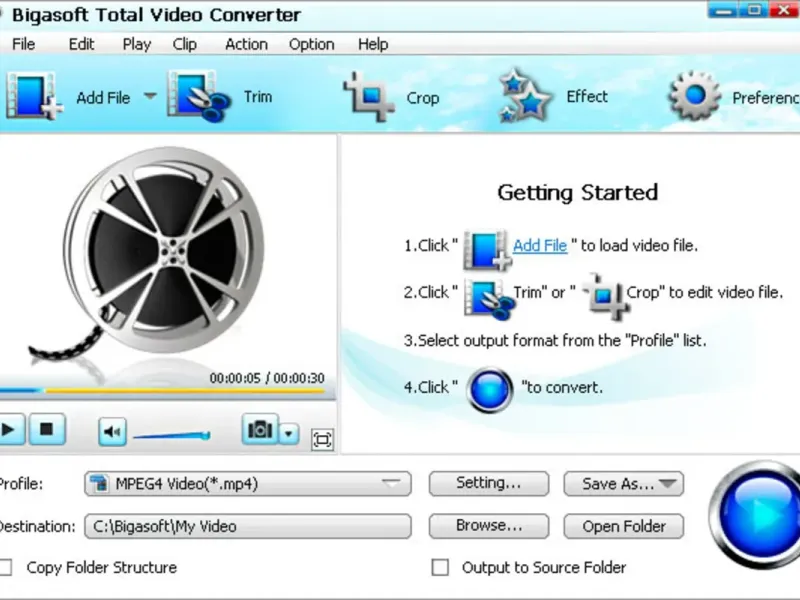Click the Destination path field

[x=248, y=526]
